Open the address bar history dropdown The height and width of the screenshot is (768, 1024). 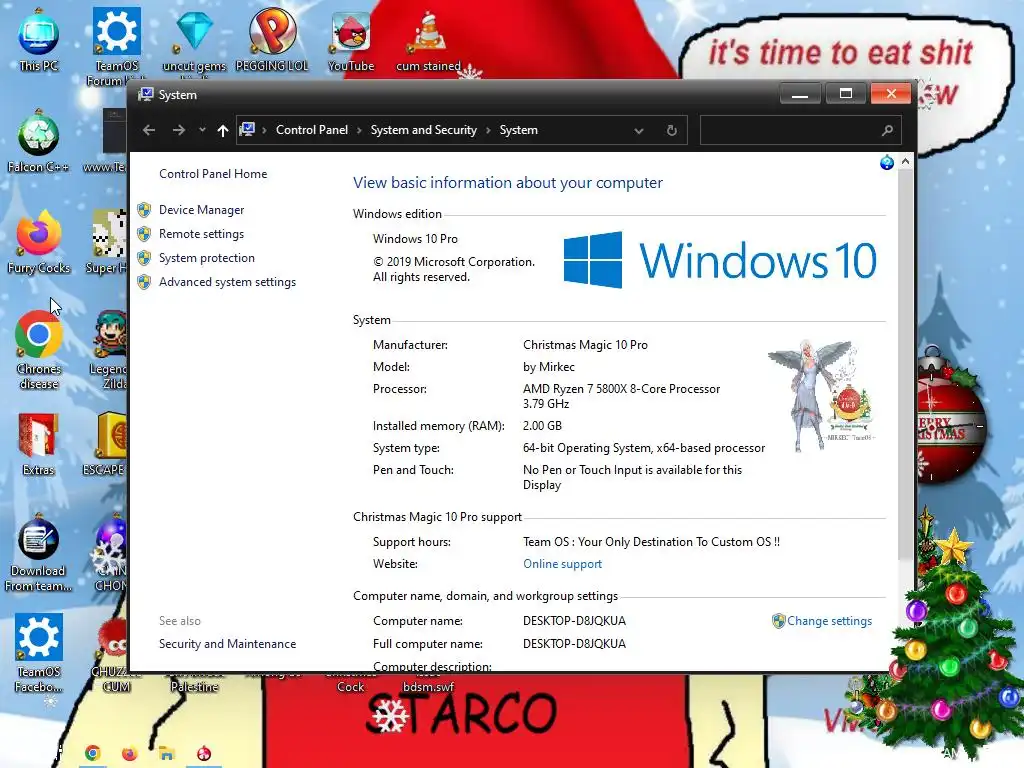[639, 131]
